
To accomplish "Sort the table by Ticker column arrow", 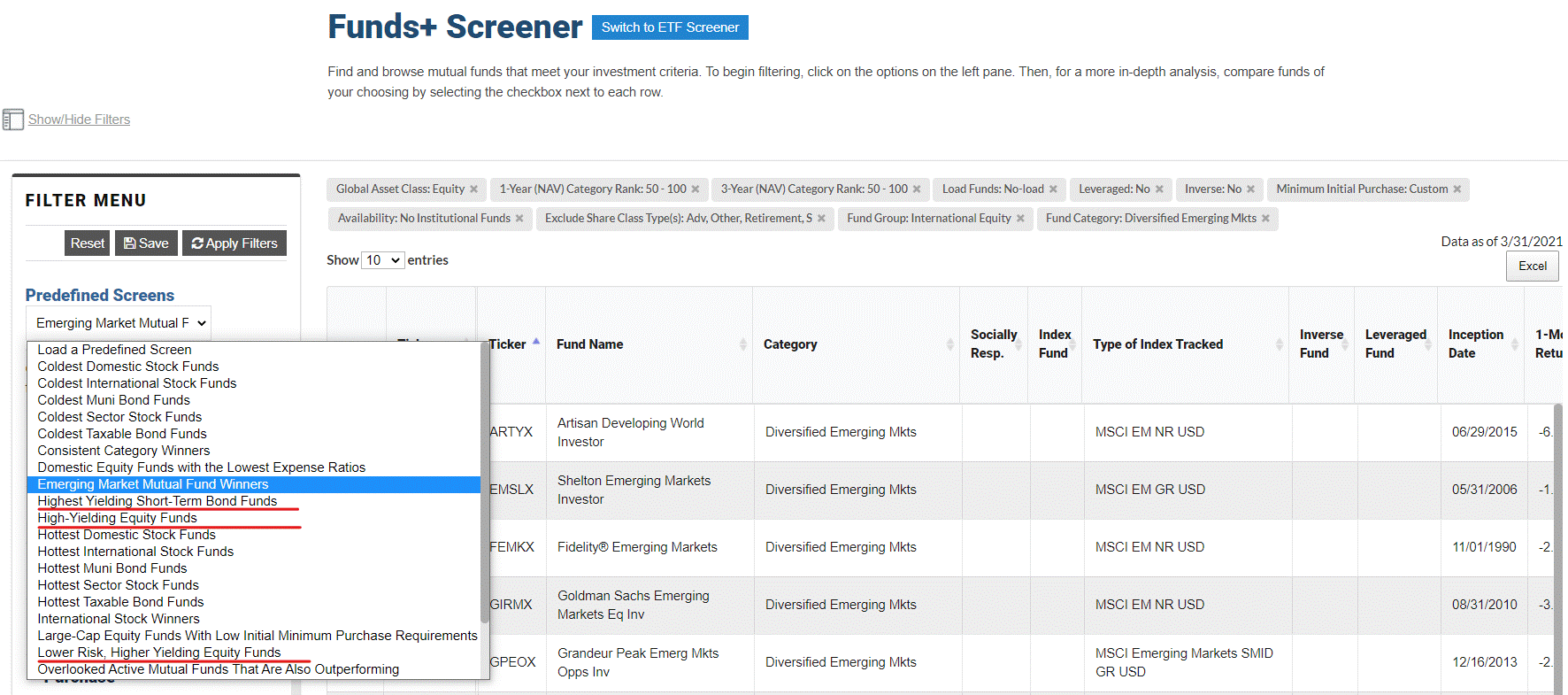I will 536,342.
